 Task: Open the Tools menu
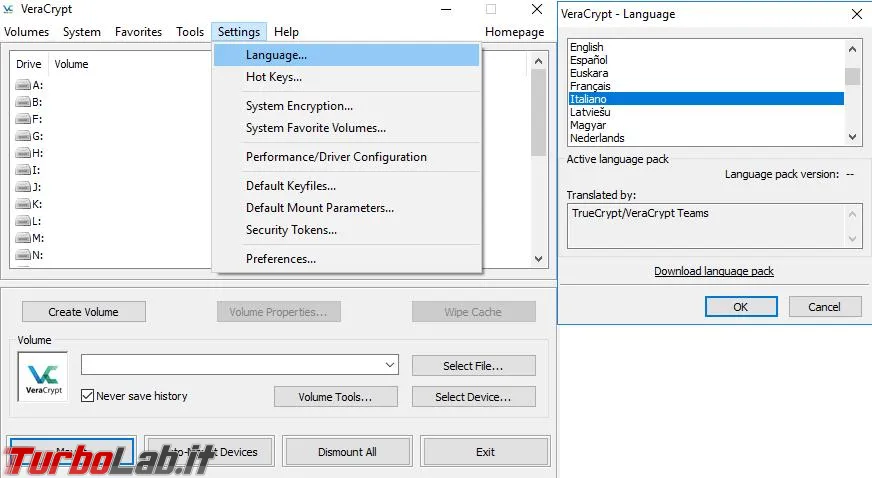pyautogui.click(x=190, y=32)
